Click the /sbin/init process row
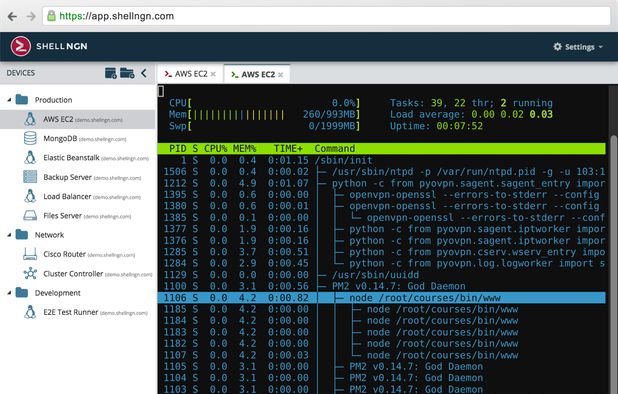The height and width of the screenshot is (394, 618). pos(382,160)
